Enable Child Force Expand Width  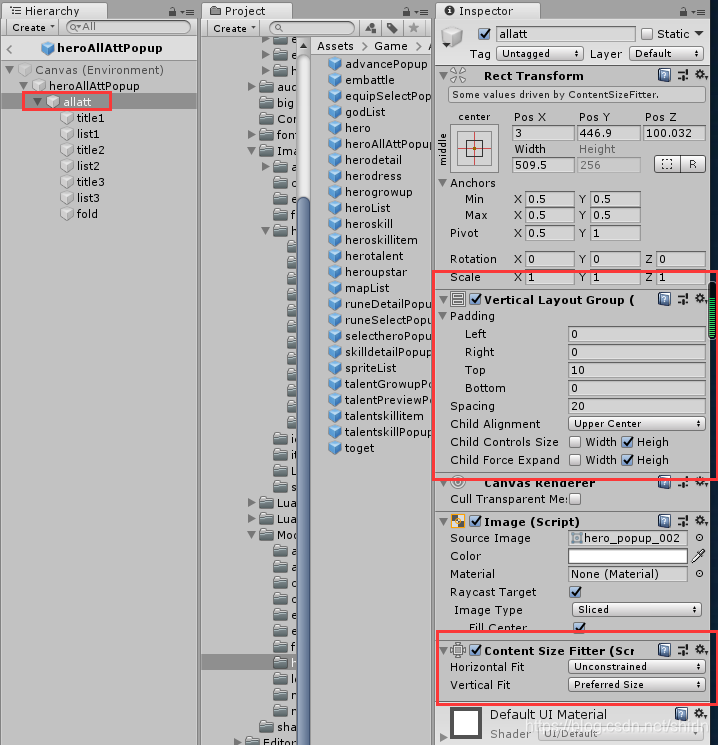click(x=574, y=460)
